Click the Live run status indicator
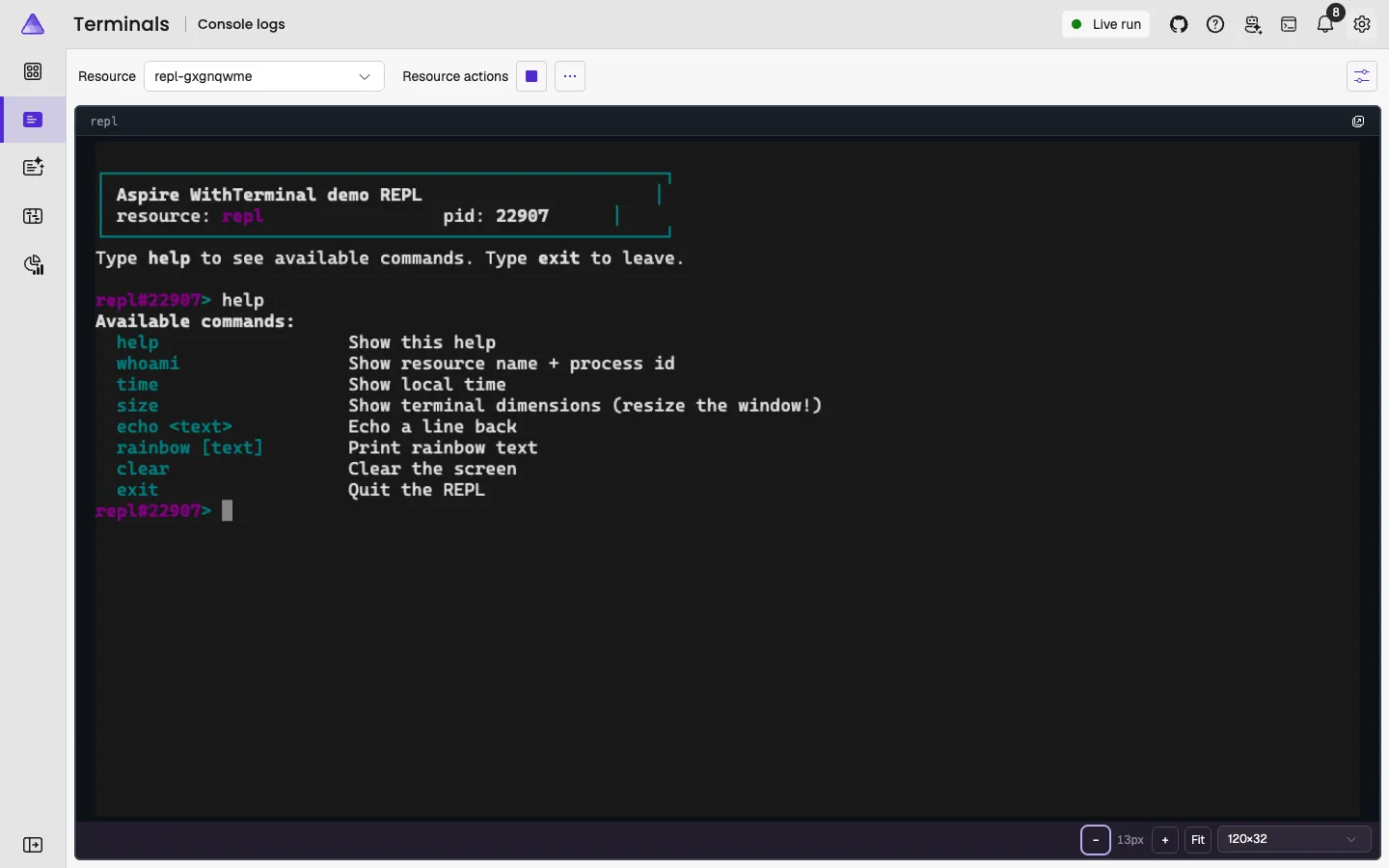This screenshot has height=868, width=1389. [1106, 24]
